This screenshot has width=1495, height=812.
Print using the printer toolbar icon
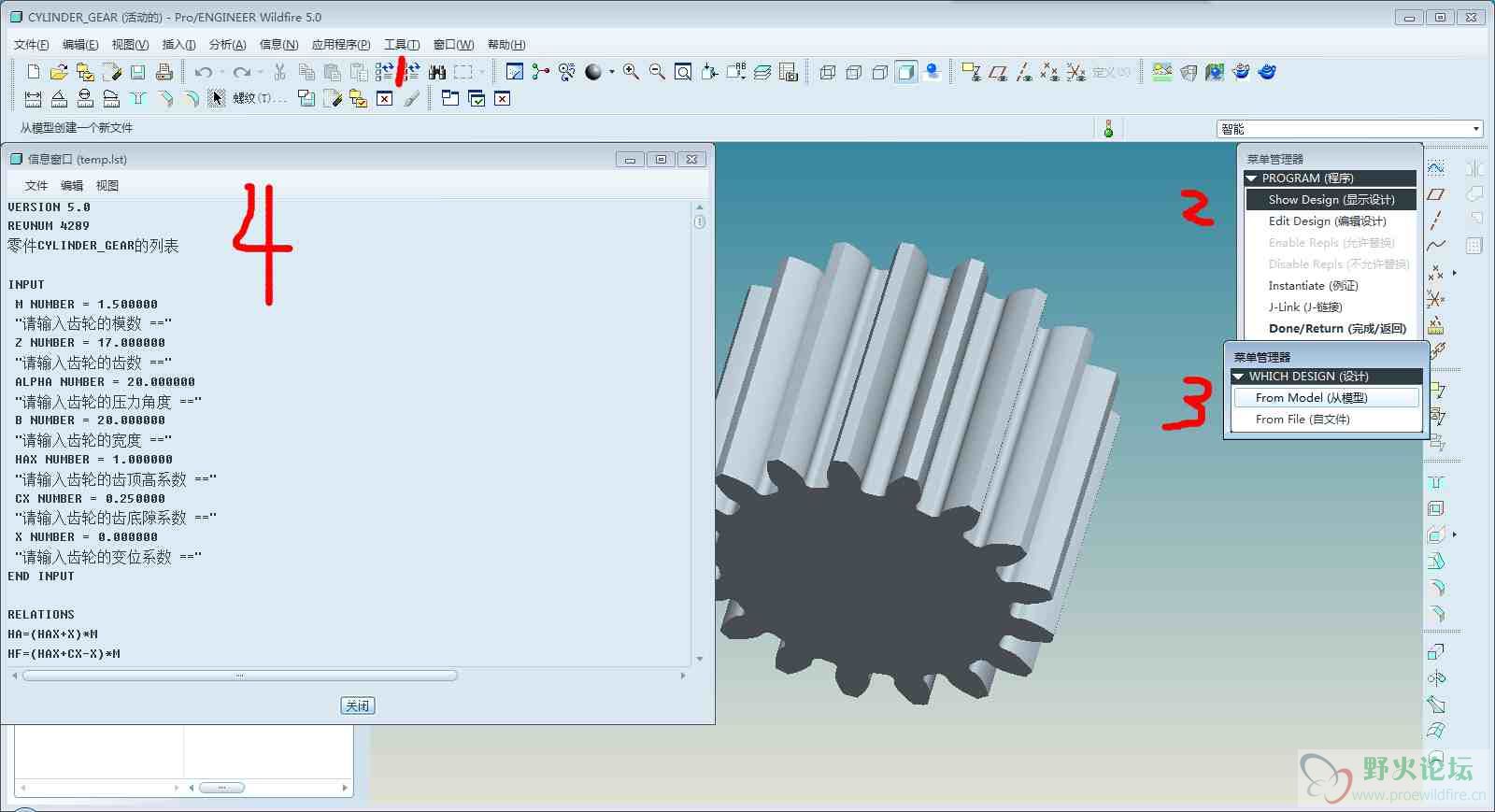point(164,72)
